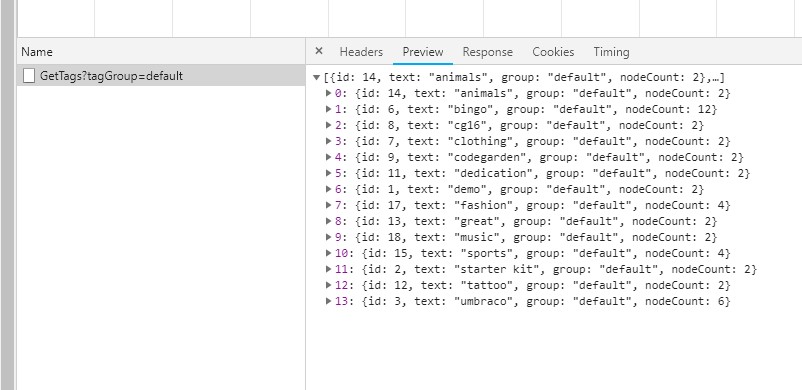Click the GetTags?tagGroup=default request row
Viewport: 802px width, 390px height.
tap(161, 76)
